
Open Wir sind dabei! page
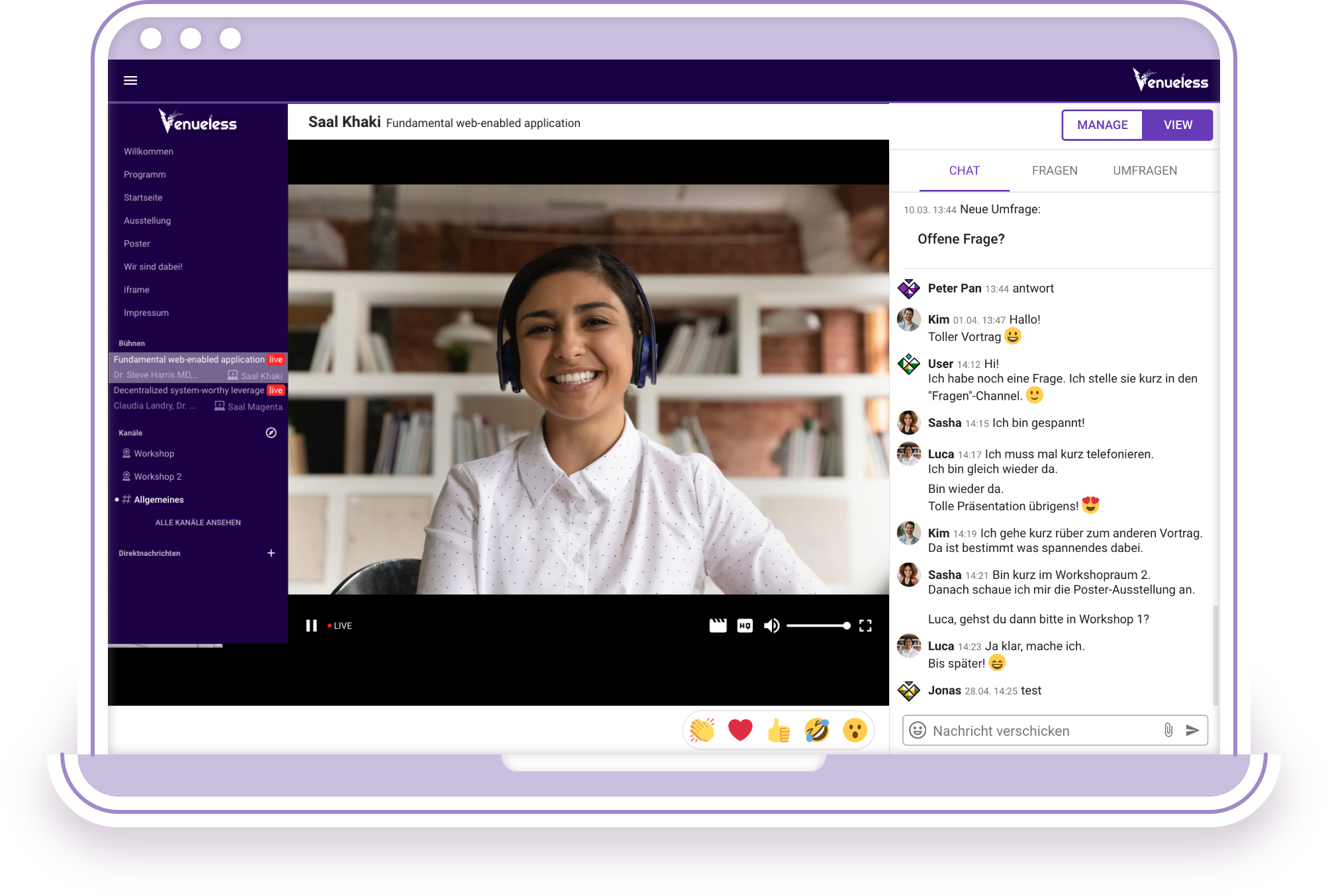[153, 267]
